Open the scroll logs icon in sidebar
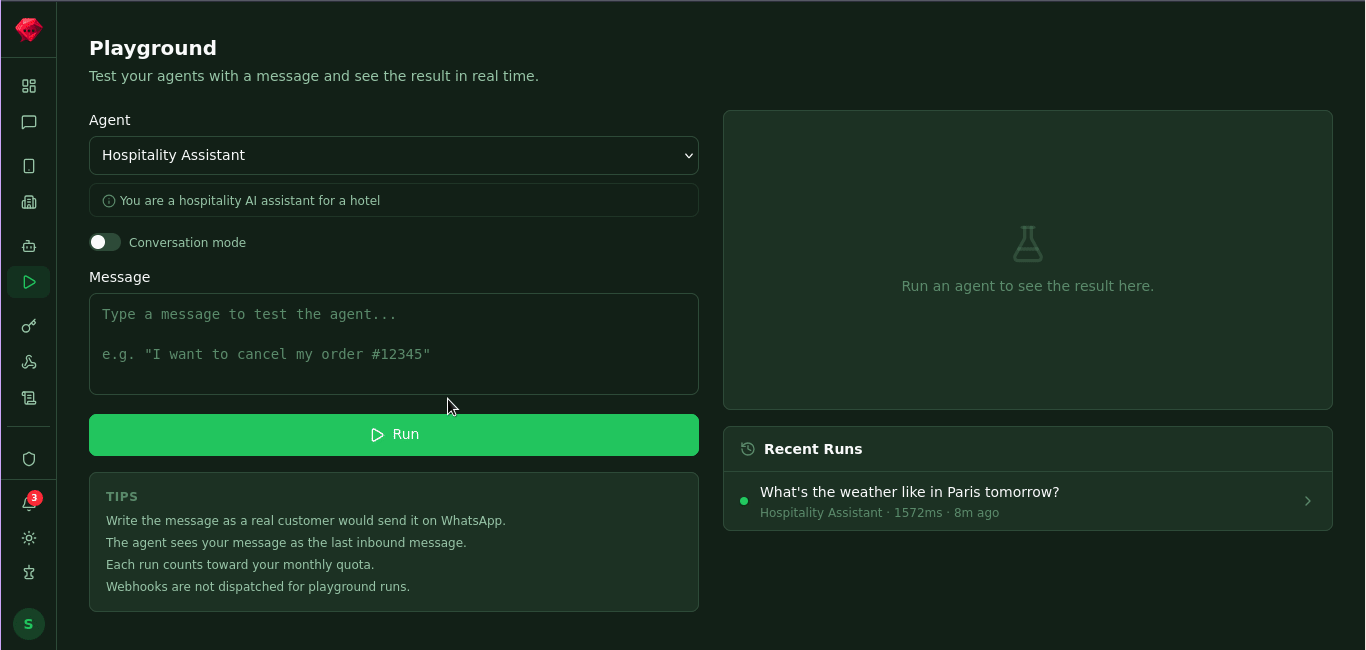 pos(29,398)
